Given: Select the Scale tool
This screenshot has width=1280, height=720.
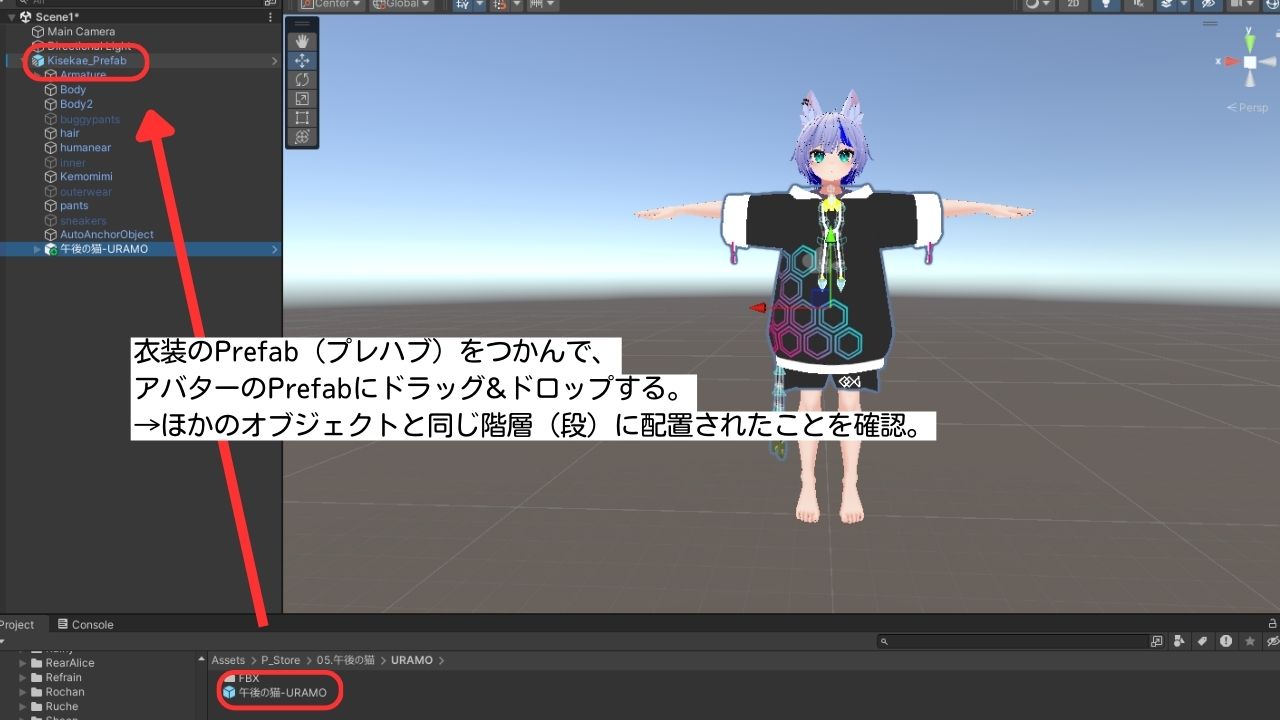Looking at the screenshot, I should (x=302, y=99).
